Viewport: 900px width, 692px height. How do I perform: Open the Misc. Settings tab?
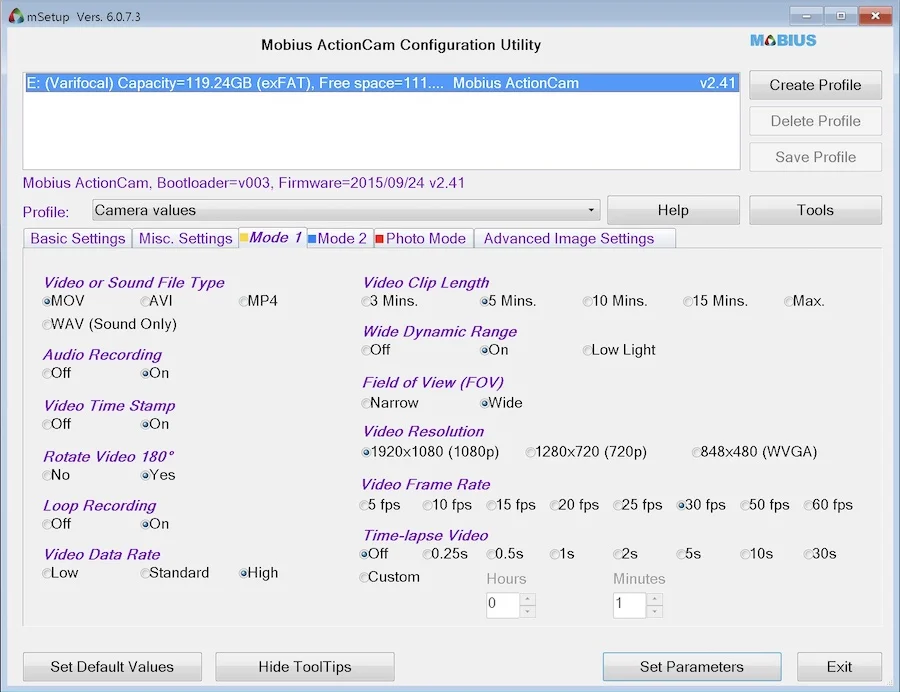[185, 238]
